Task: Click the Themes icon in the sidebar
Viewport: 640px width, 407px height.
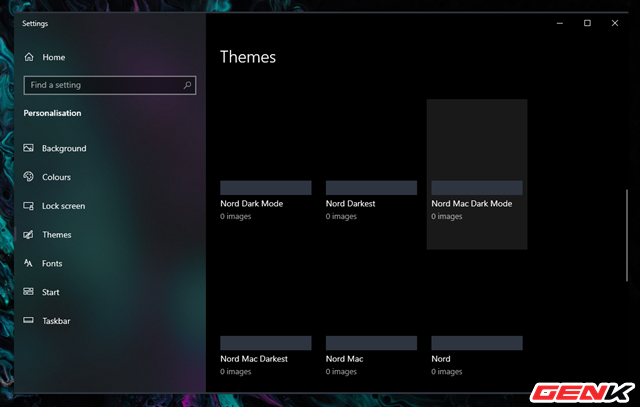Action: [x=29, y=235]
